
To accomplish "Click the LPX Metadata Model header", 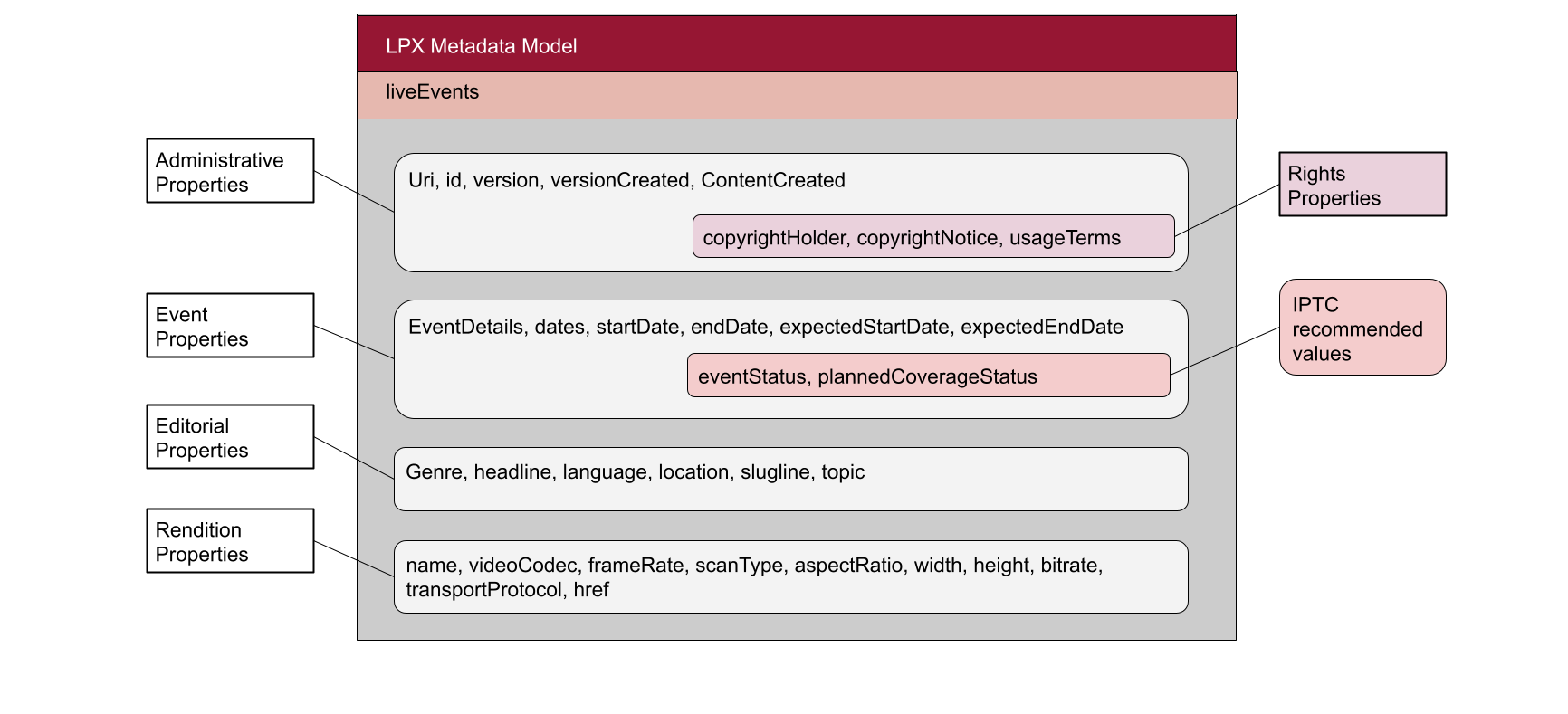I will [x=796, y=44].
